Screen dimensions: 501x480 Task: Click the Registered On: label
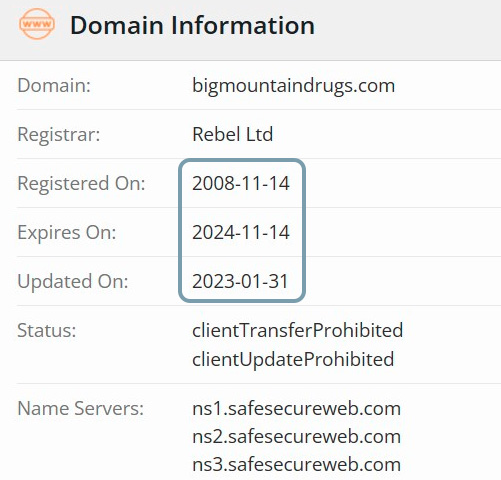(81, 183)
